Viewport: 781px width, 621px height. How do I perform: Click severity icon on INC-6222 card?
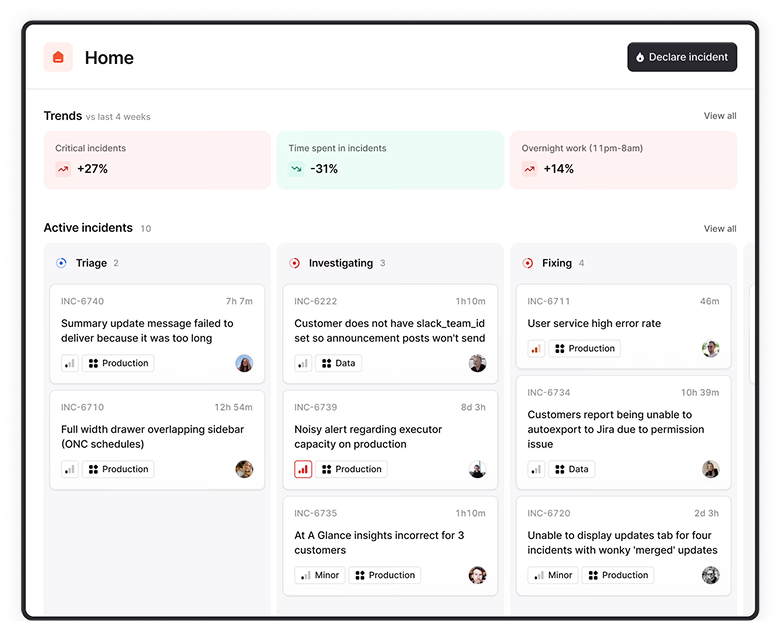click(x=303, y=363)
